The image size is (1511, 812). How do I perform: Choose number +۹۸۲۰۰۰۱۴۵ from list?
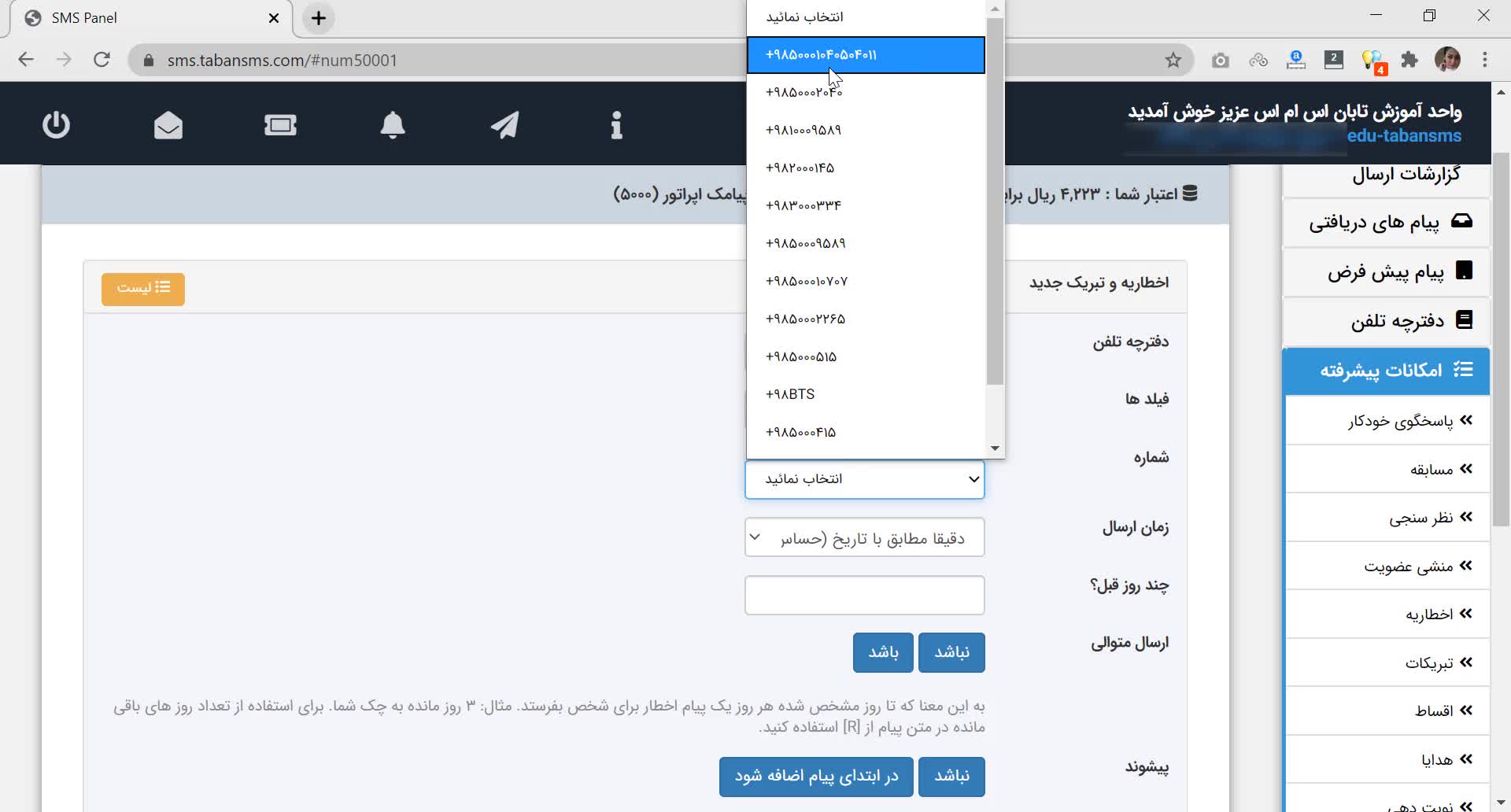[866, 168]
